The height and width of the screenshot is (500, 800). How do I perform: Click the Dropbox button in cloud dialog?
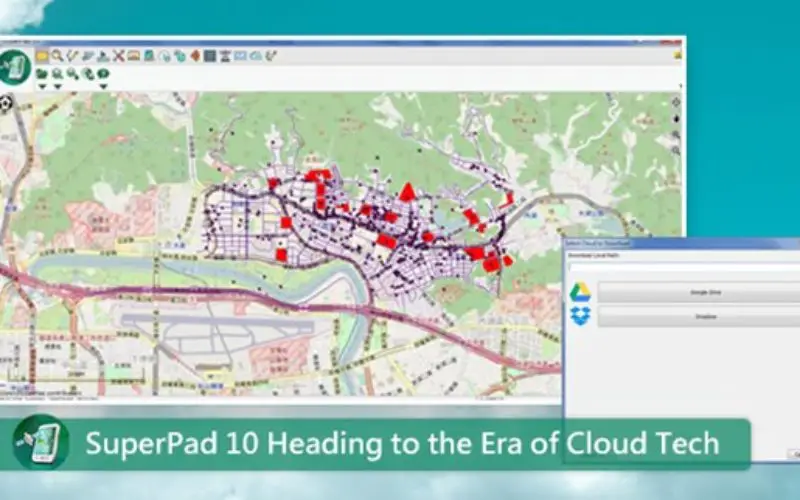(699, 317)
